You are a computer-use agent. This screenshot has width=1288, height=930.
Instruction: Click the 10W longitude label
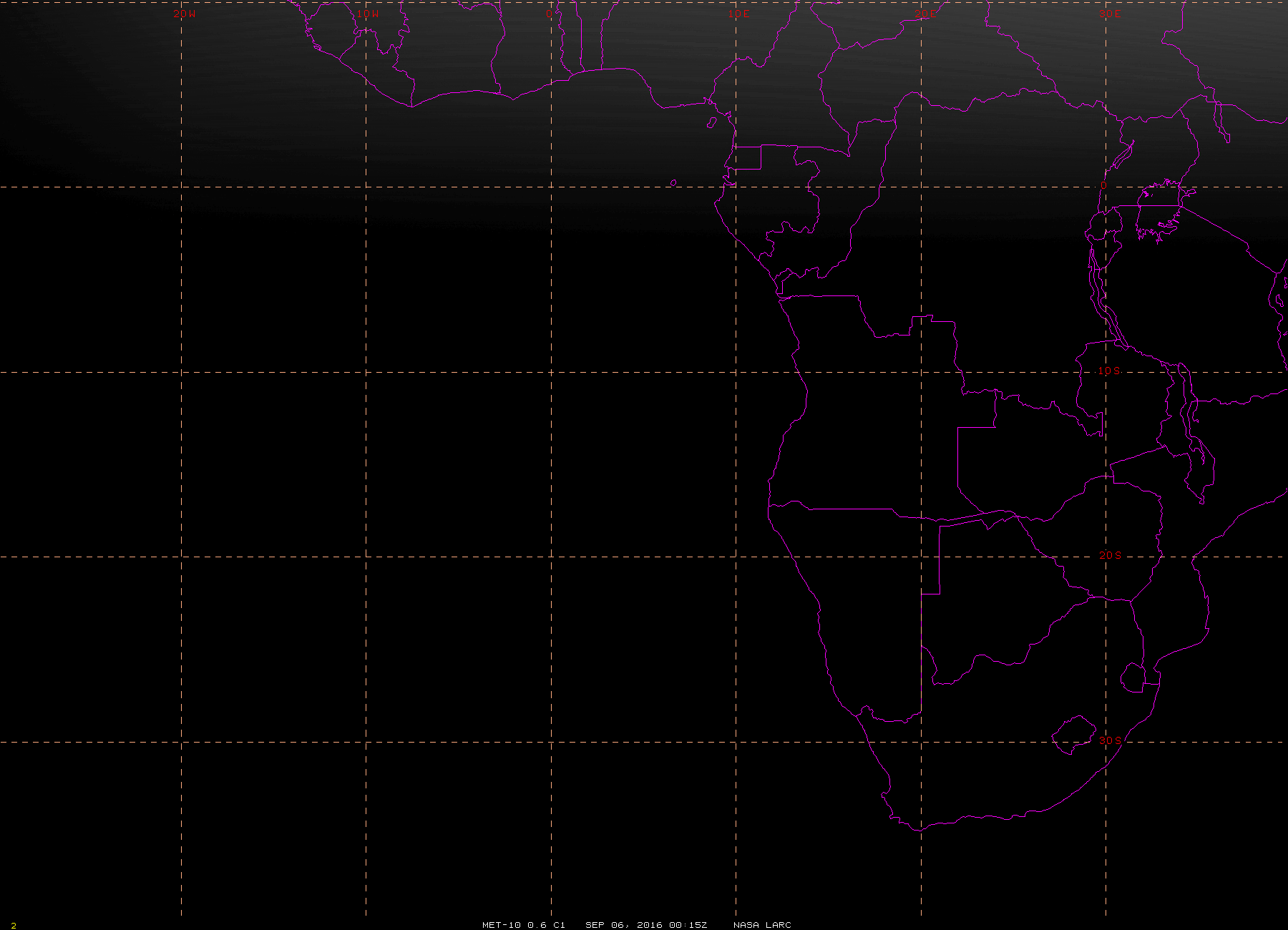point(369,14)
